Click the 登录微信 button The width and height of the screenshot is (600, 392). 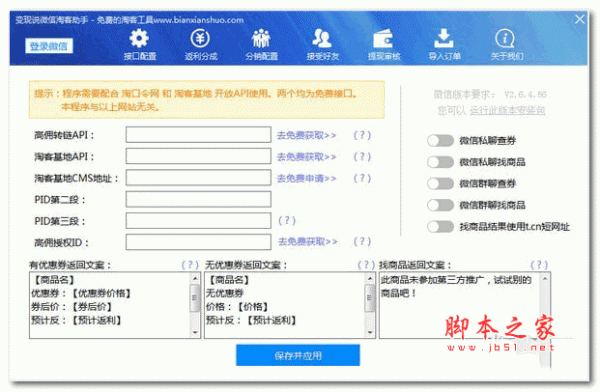click(49, 46)
